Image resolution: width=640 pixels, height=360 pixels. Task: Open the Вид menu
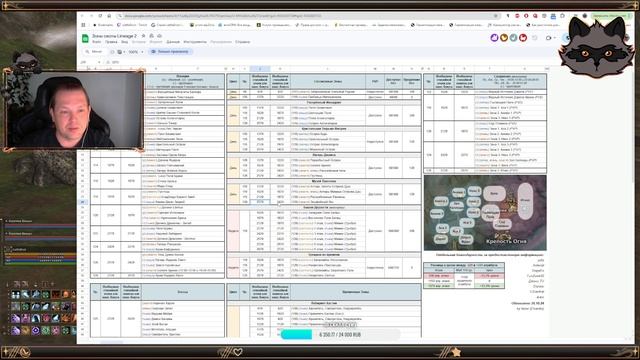tap(124, 42)
